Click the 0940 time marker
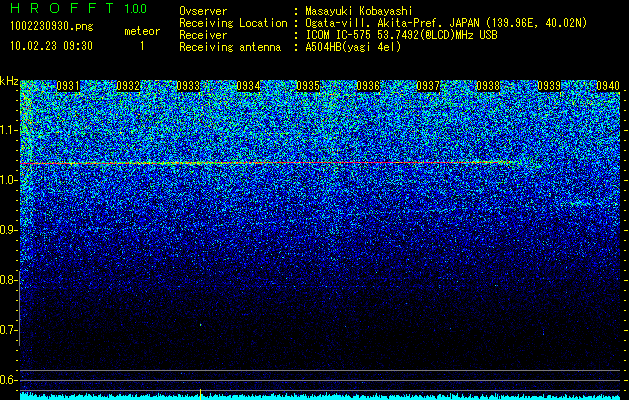 pyautogui.click(x=608, y=86)
